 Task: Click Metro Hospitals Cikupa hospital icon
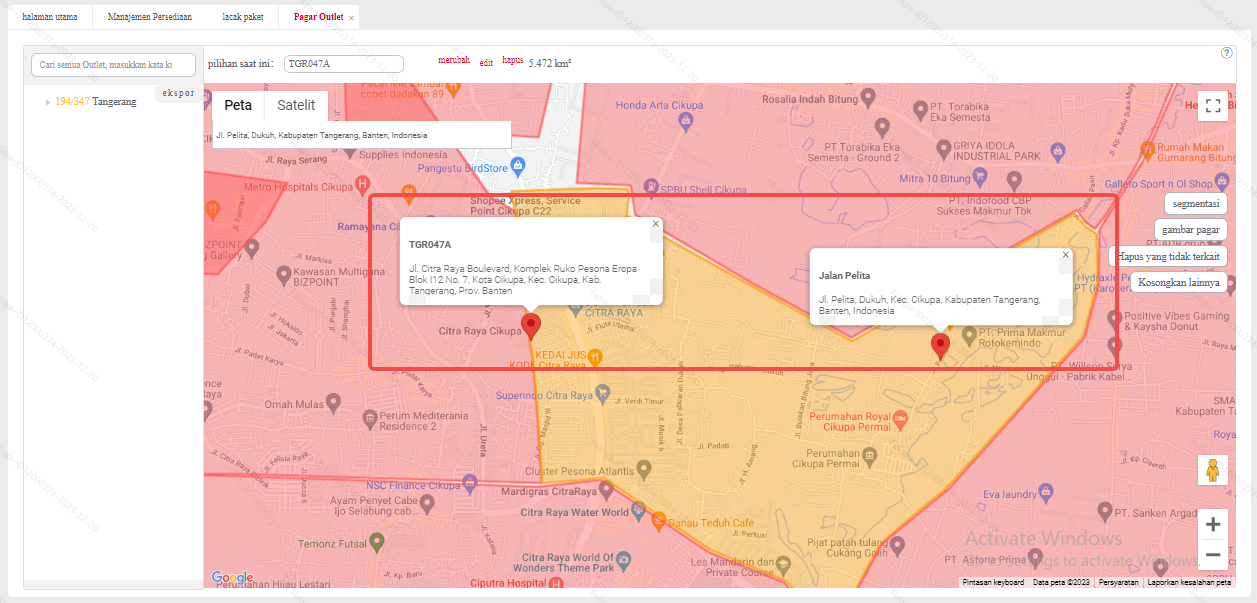(x=363, y=185)
